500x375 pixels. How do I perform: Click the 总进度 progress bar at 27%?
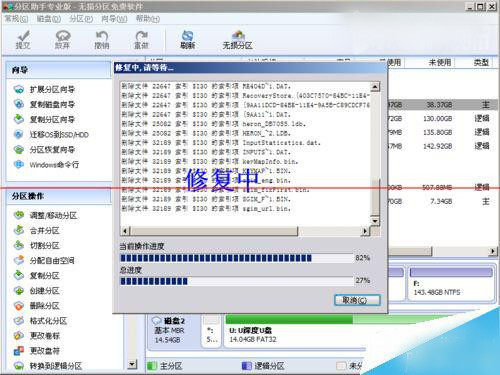237,281
